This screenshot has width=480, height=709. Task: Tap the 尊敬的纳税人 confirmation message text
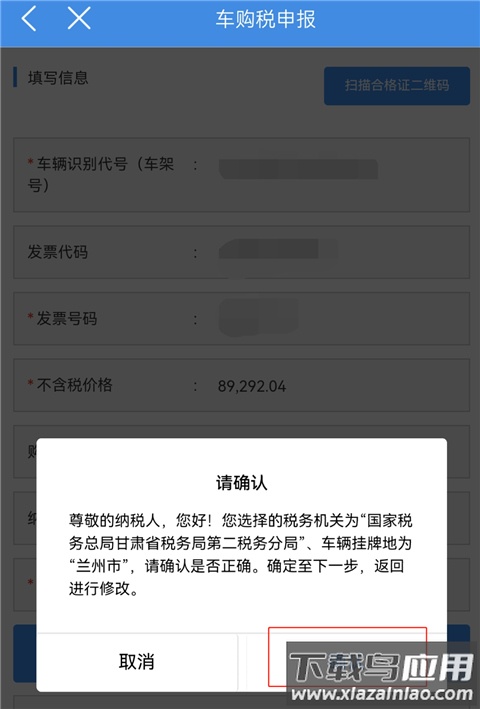(240, 554)
